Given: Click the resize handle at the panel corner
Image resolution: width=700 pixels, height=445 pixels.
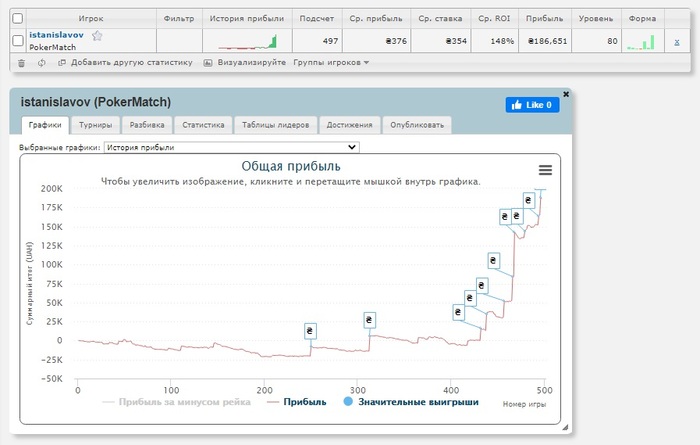Looking at the screenshot, I should (x=565, y=427).
